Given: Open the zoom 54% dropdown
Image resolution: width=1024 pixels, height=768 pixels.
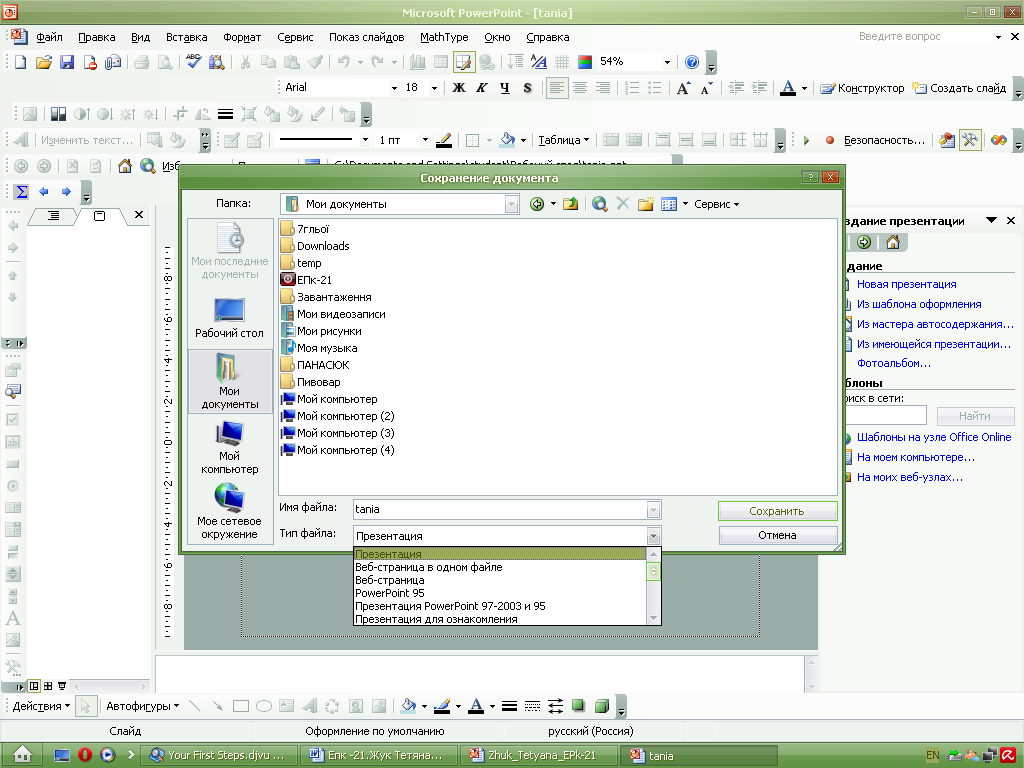Looking at the screenshot, I should point(667,62).
